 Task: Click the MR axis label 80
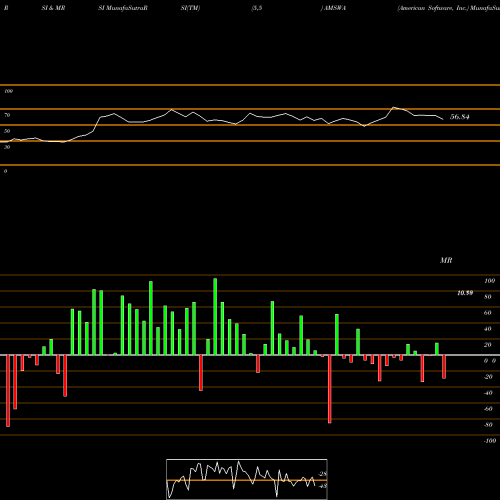click(488, 297)
